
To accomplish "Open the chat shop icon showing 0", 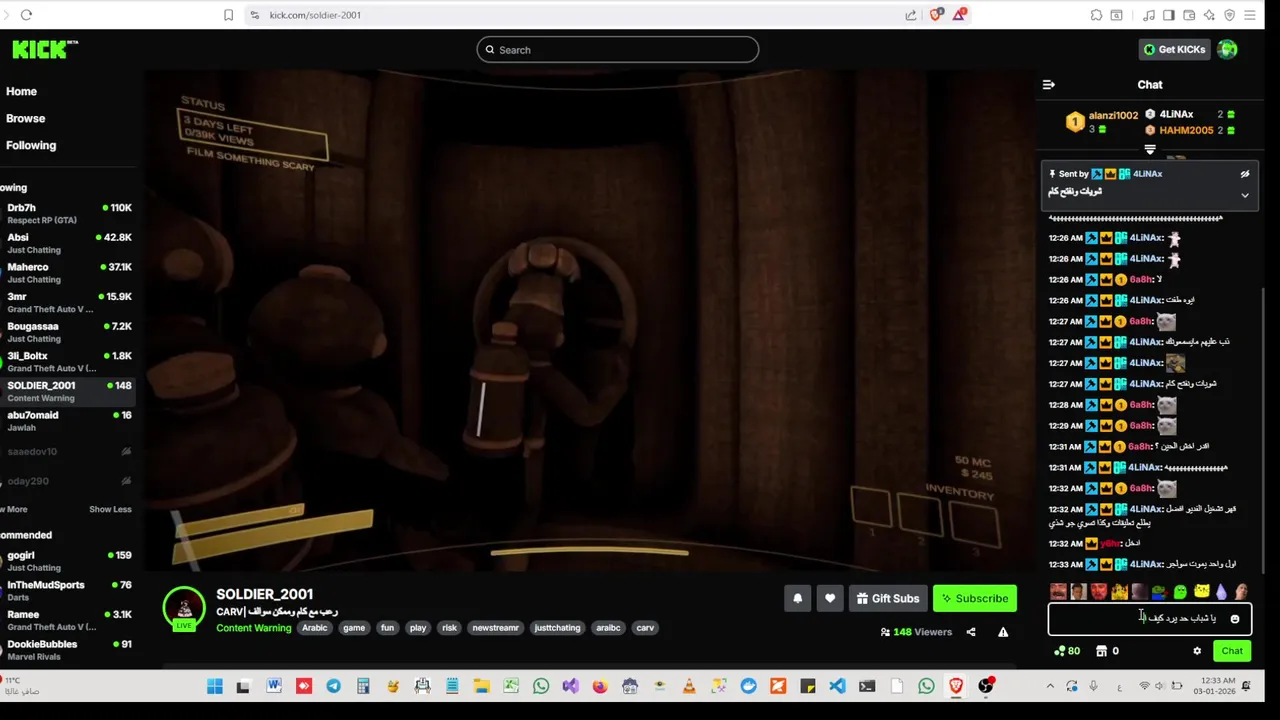I will 1108,651.
